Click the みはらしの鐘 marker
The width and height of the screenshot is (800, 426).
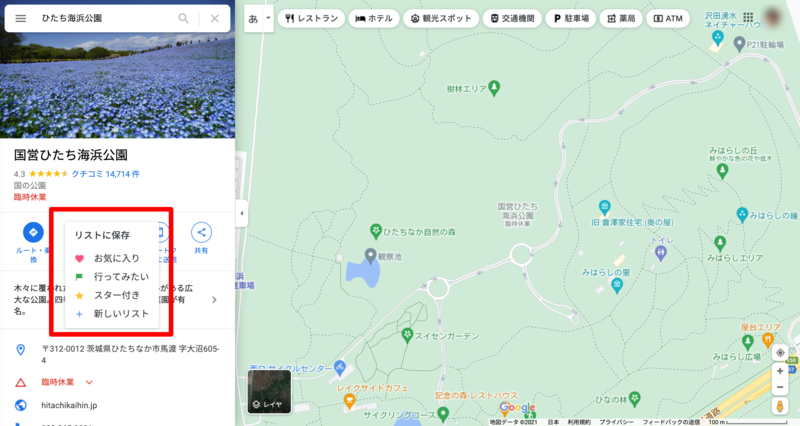742,215
